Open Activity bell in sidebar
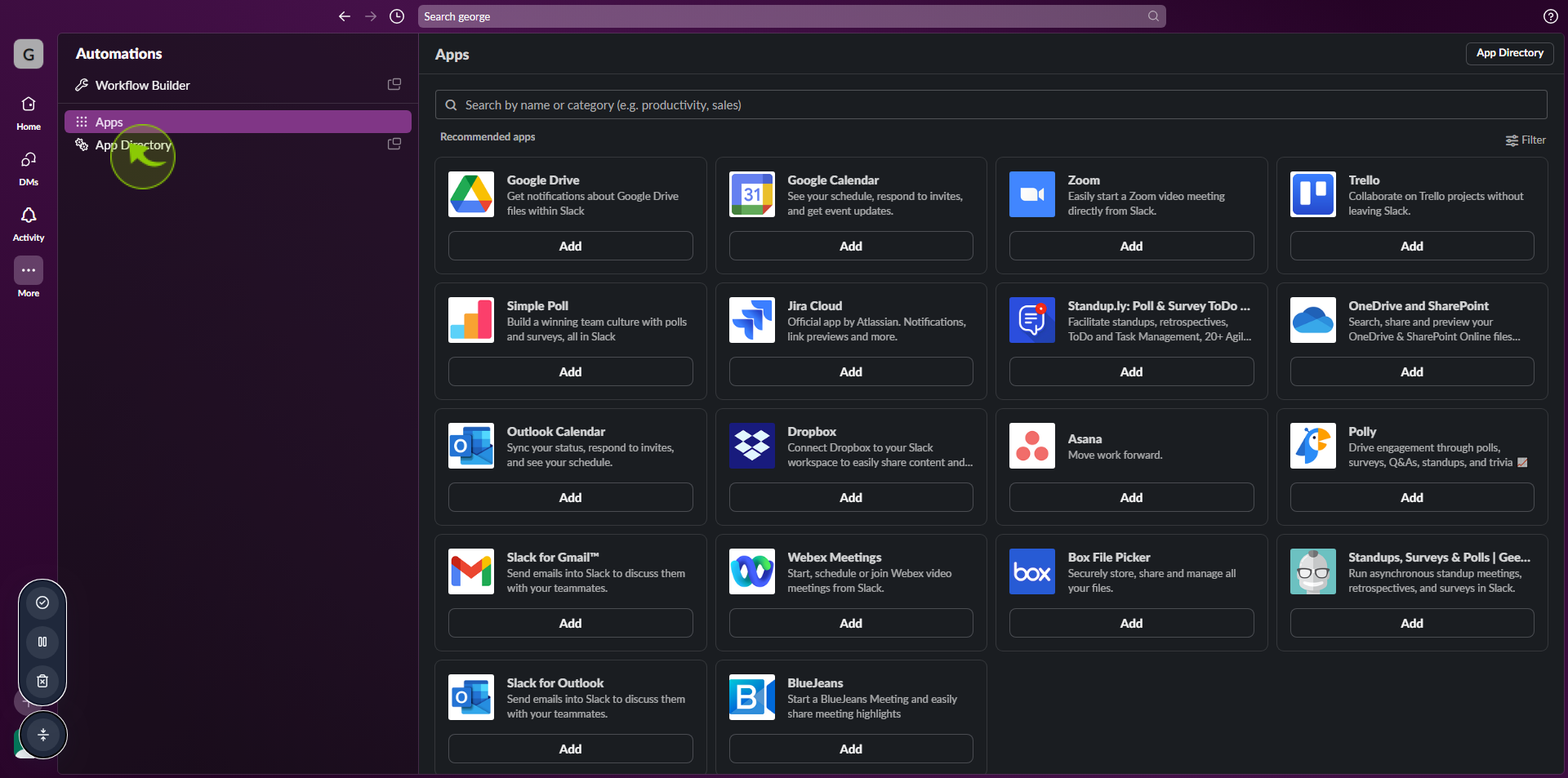 29,224
